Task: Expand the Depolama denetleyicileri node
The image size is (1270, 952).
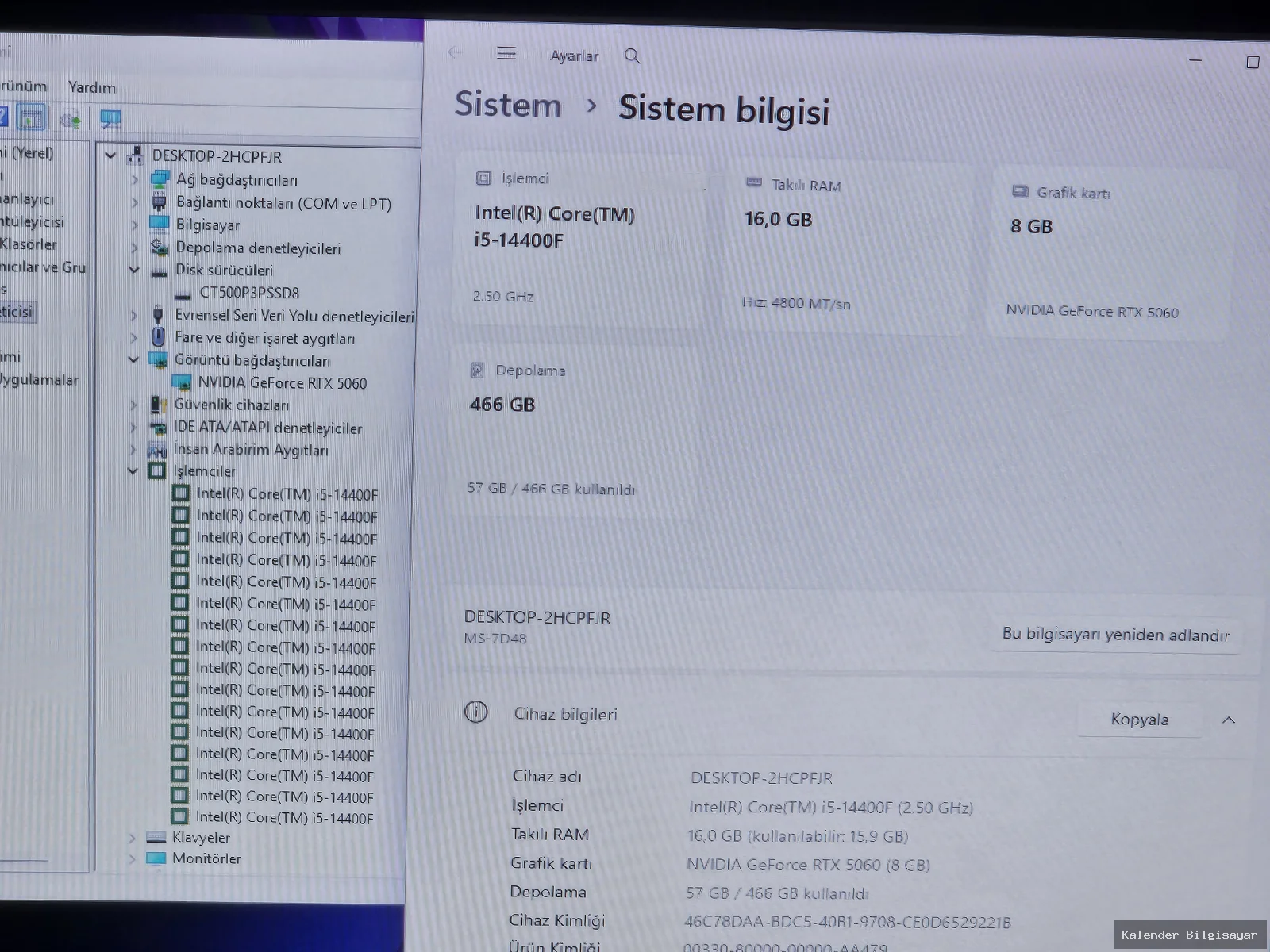Action: [x=134, y=248]
